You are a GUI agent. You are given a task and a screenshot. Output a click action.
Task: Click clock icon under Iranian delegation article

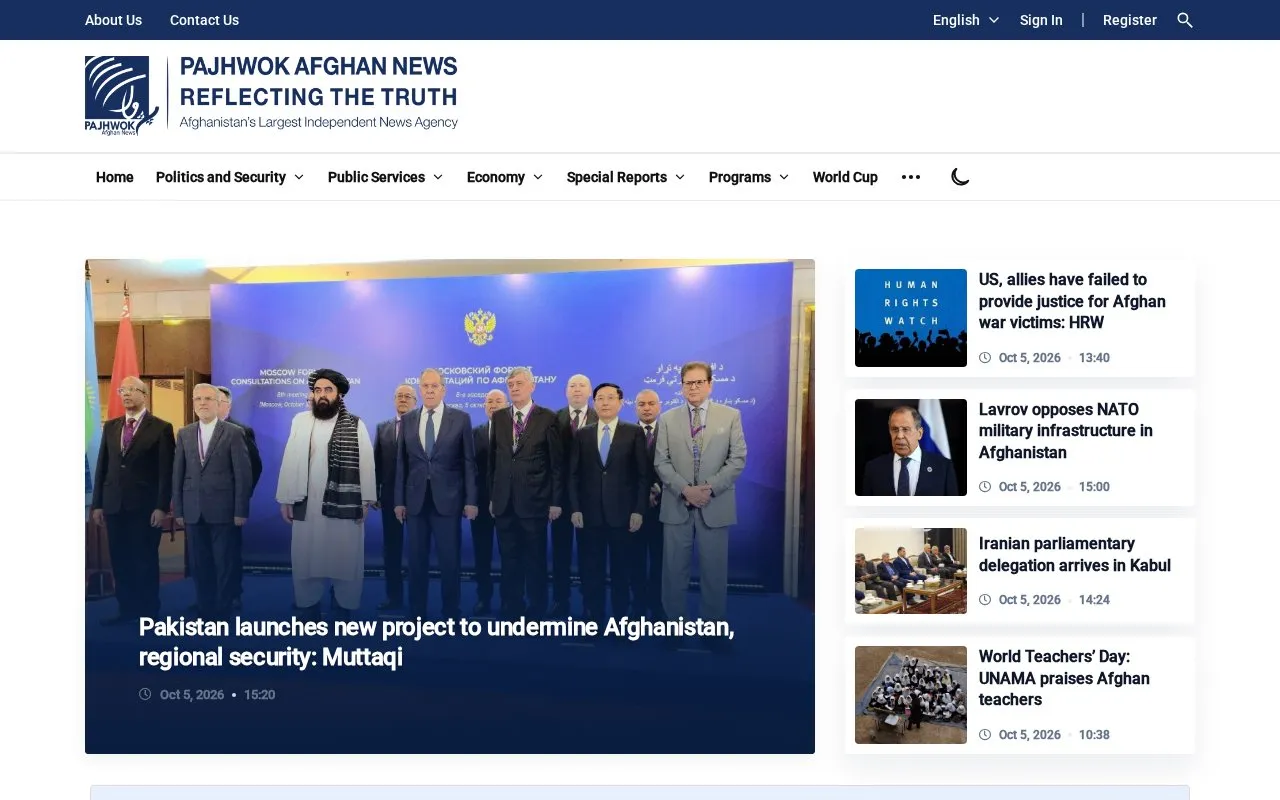985,600
